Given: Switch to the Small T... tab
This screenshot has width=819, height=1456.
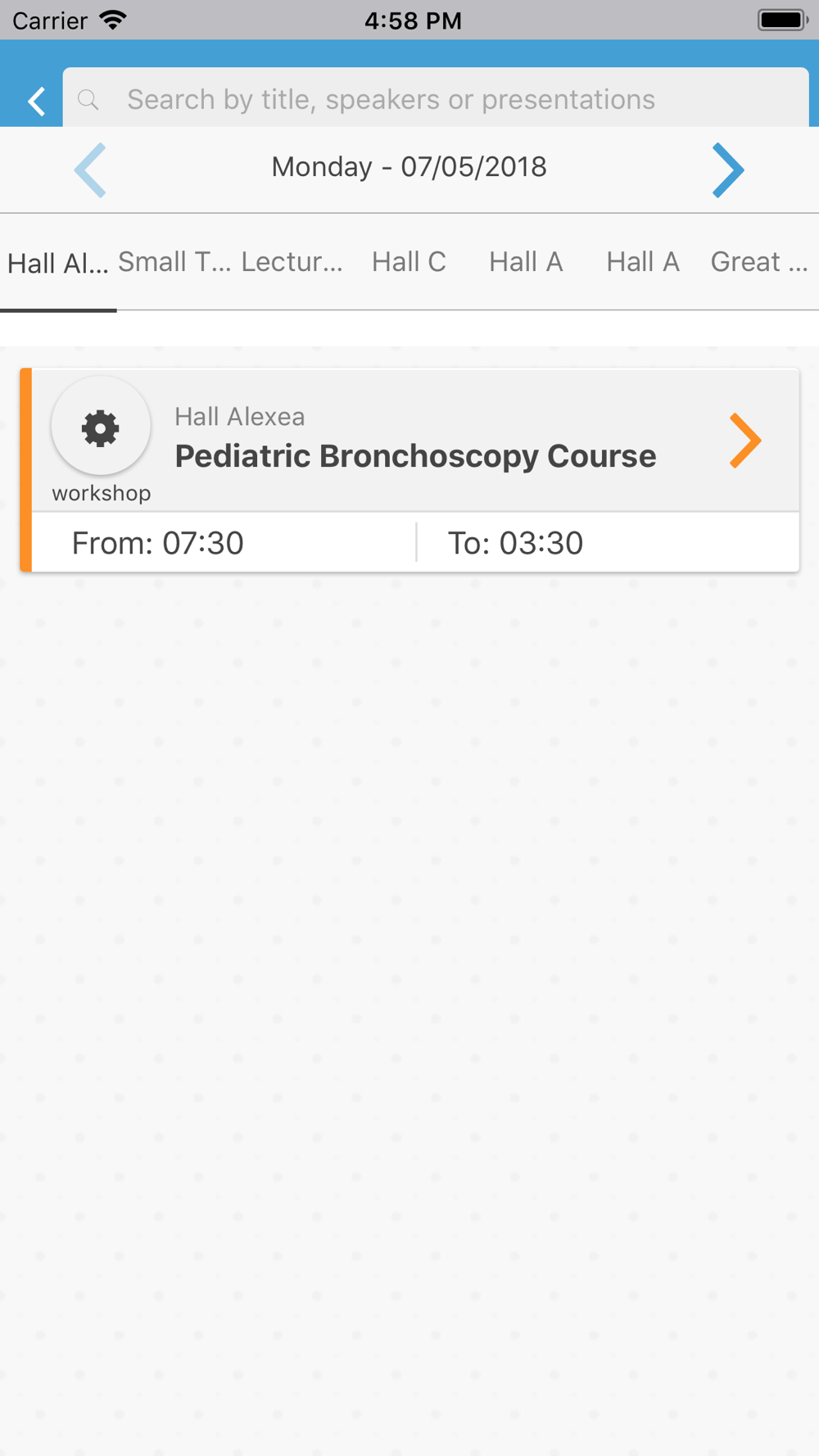Looking at the screenshot, I should point(175,262).
